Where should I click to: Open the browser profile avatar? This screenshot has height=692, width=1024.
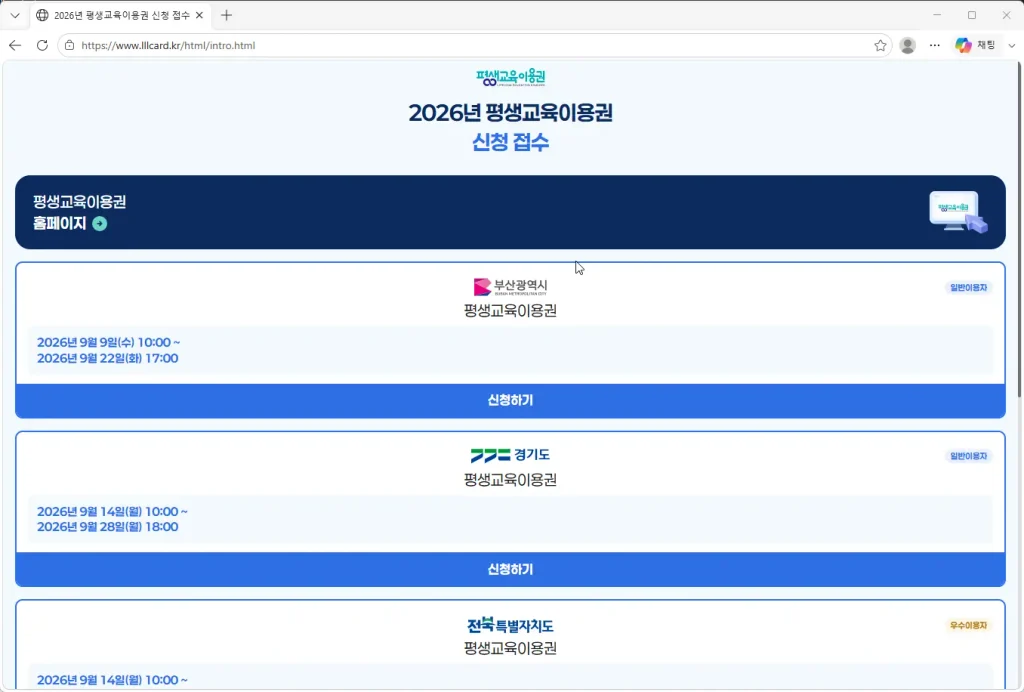coord(907,45)
